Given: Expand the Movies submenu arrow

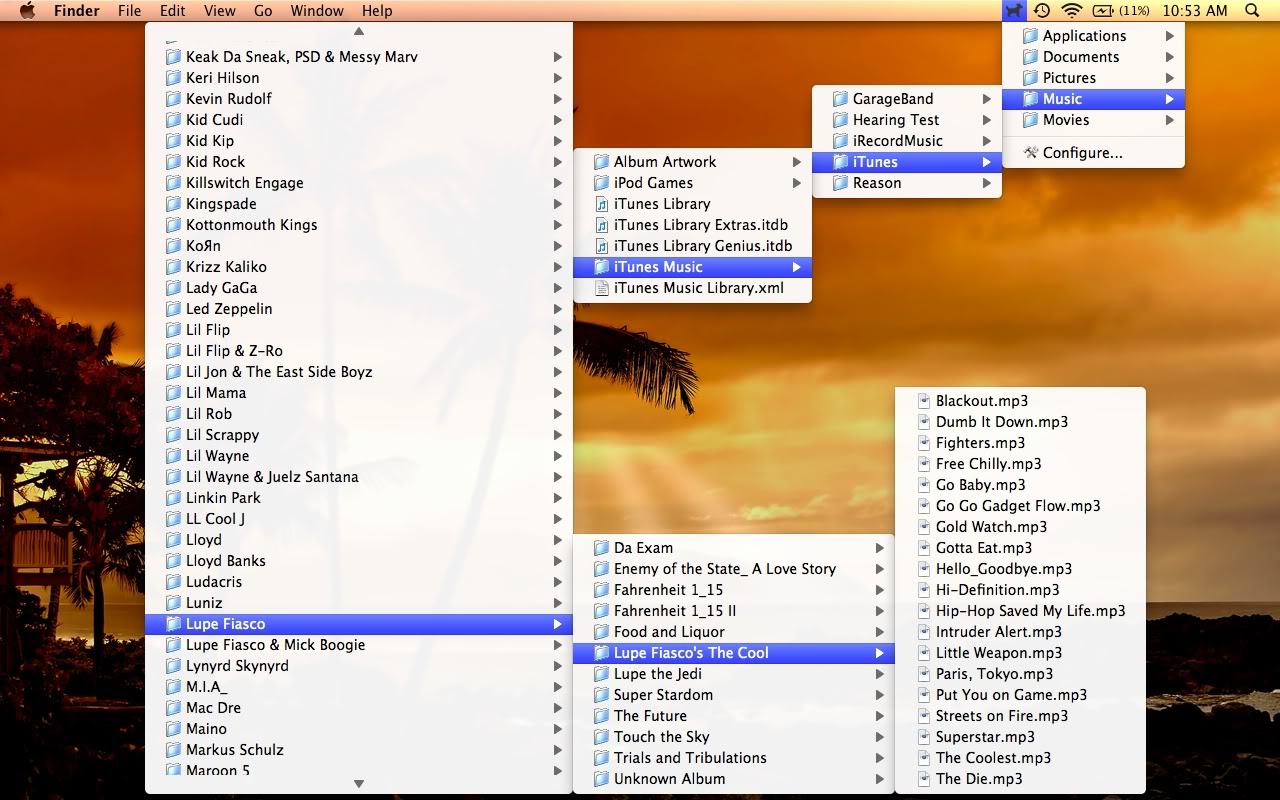Looking at the screenshot, I should coord(1169,120).
